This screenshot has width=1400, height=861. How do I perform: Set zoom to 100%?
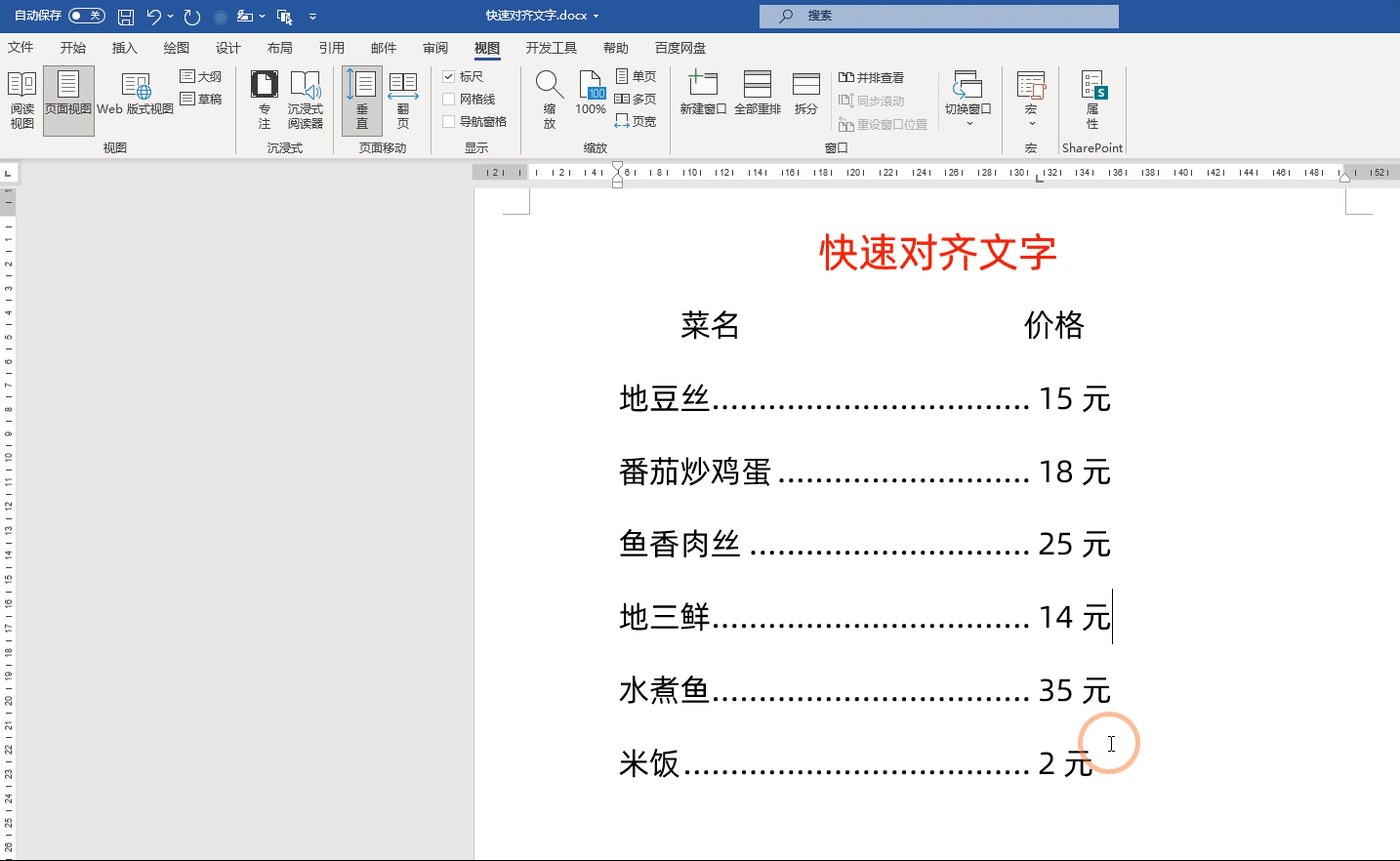pyautogui.click(x=591, y=96)
